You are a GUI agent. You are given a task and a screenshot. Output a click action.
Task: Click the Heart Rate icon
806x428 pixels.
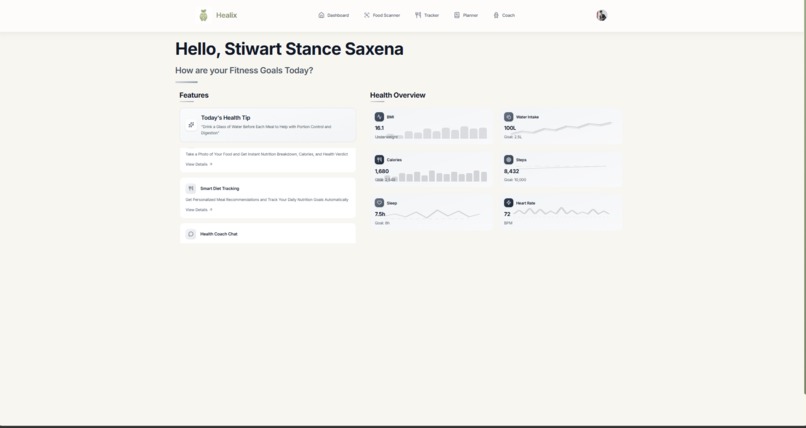508,203
